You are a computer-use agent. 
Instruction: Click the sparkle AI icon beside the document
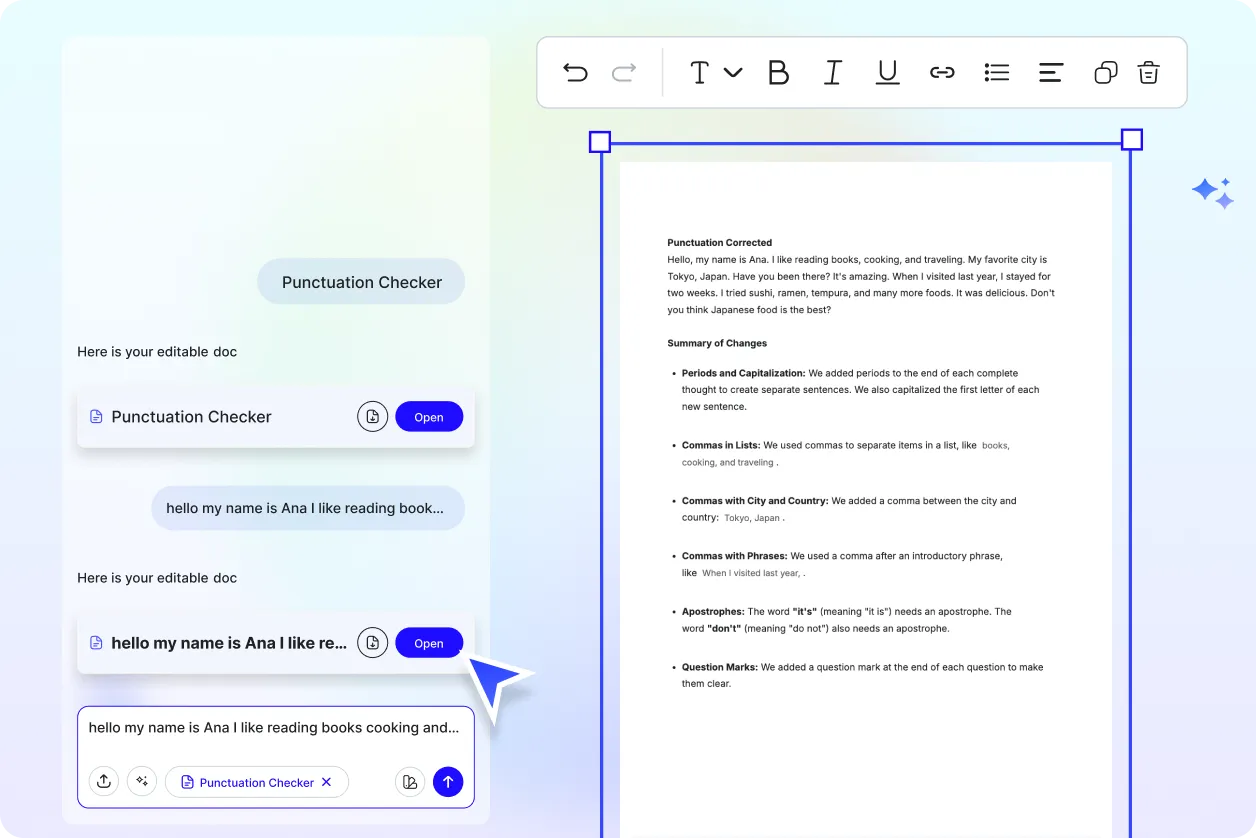pyautogui.click(x=1212, y=192)
